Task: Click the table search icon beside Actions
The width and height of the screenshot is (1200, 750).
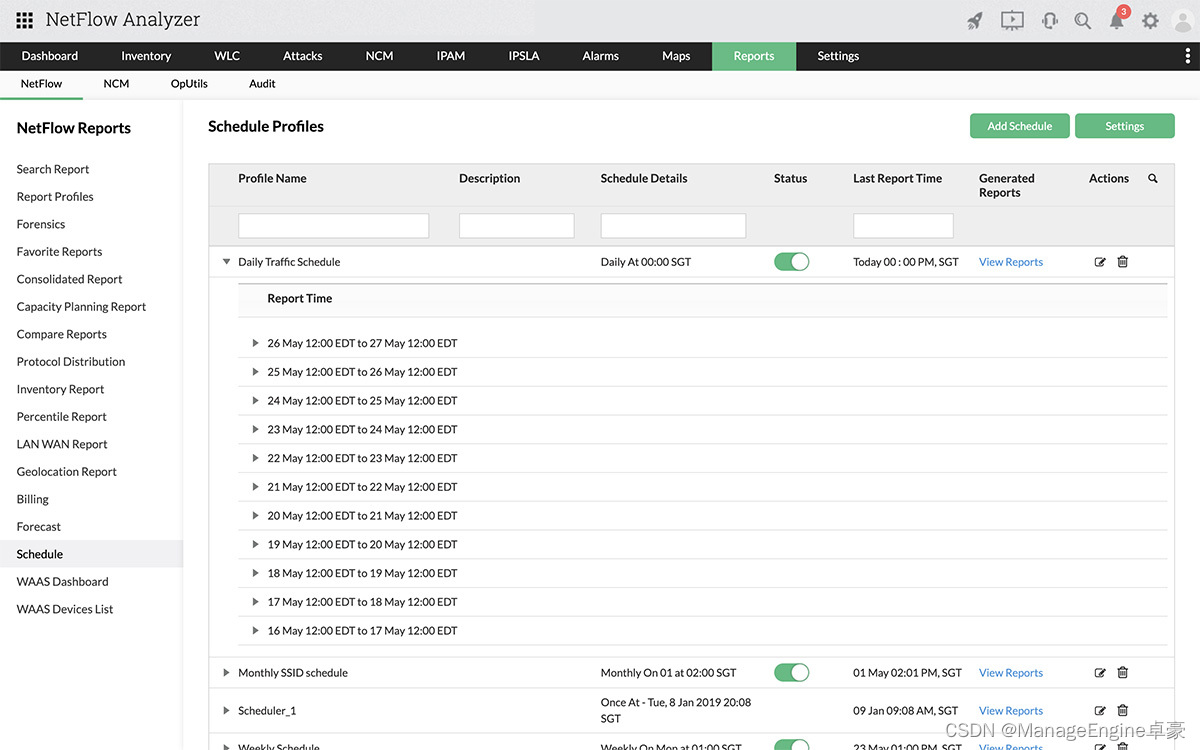Action: [1153, 178]
